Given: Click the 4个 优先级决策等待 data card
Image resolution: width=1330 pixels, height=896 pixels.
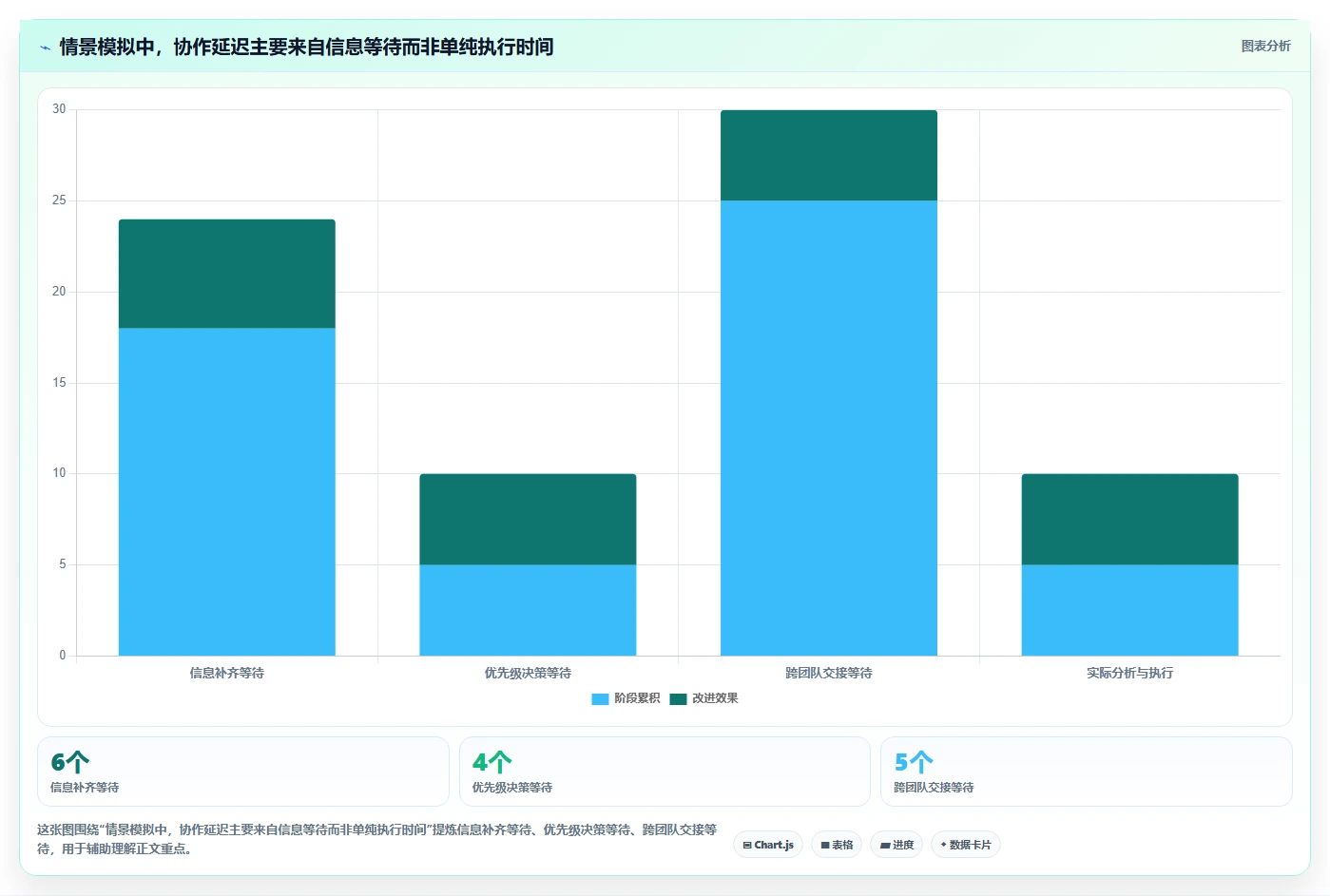Looking at the screenshot, I should 665,772.
